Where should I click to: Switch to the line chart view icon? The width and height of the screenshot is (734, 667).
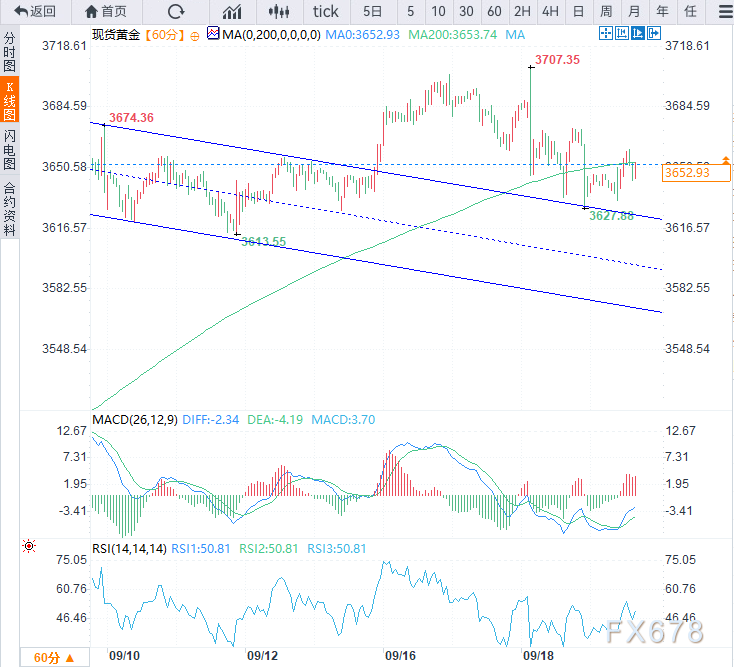[232, 12]
